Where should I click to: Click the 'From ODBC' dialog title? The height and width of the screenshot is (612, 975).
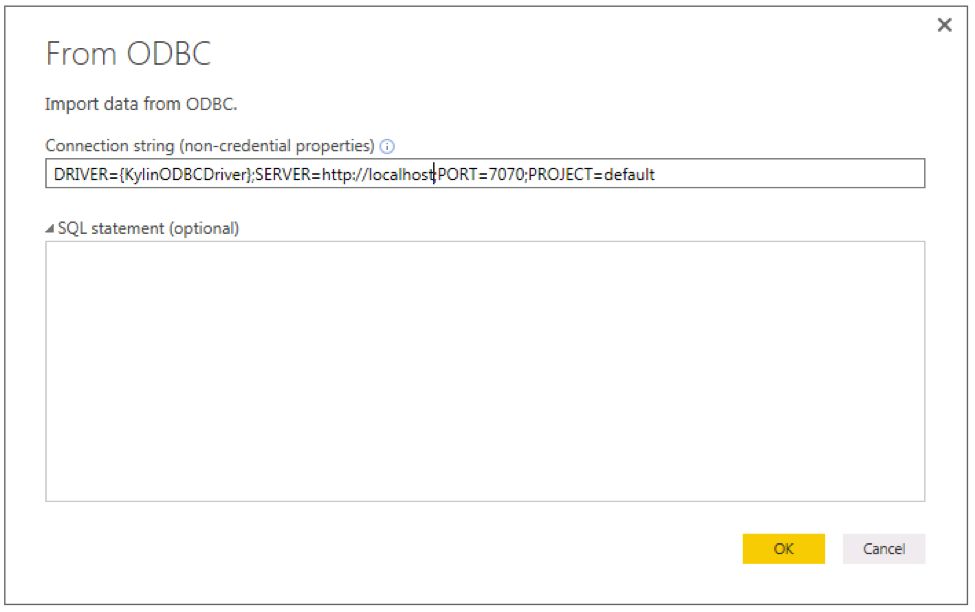click(128, 54)
